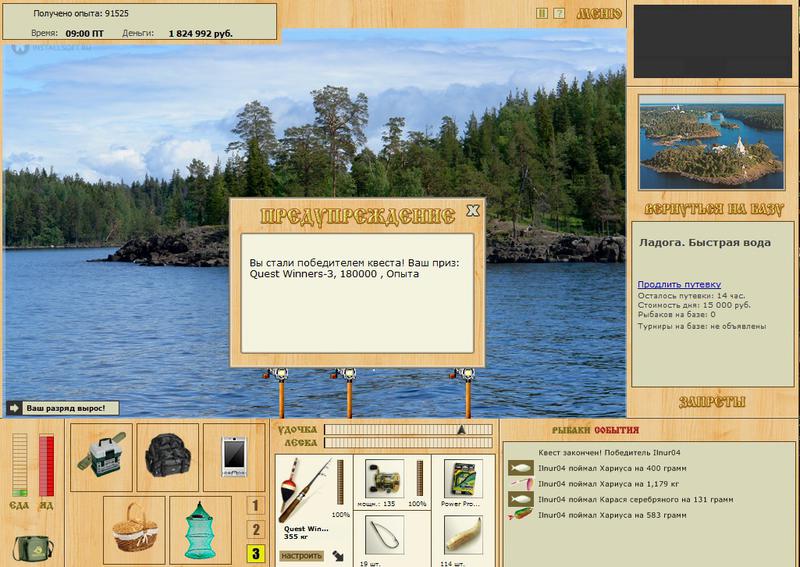Click the fishing hook slot
Image resolution: width=800 pixels, height=567 pixels.
(x=384, y=540)
